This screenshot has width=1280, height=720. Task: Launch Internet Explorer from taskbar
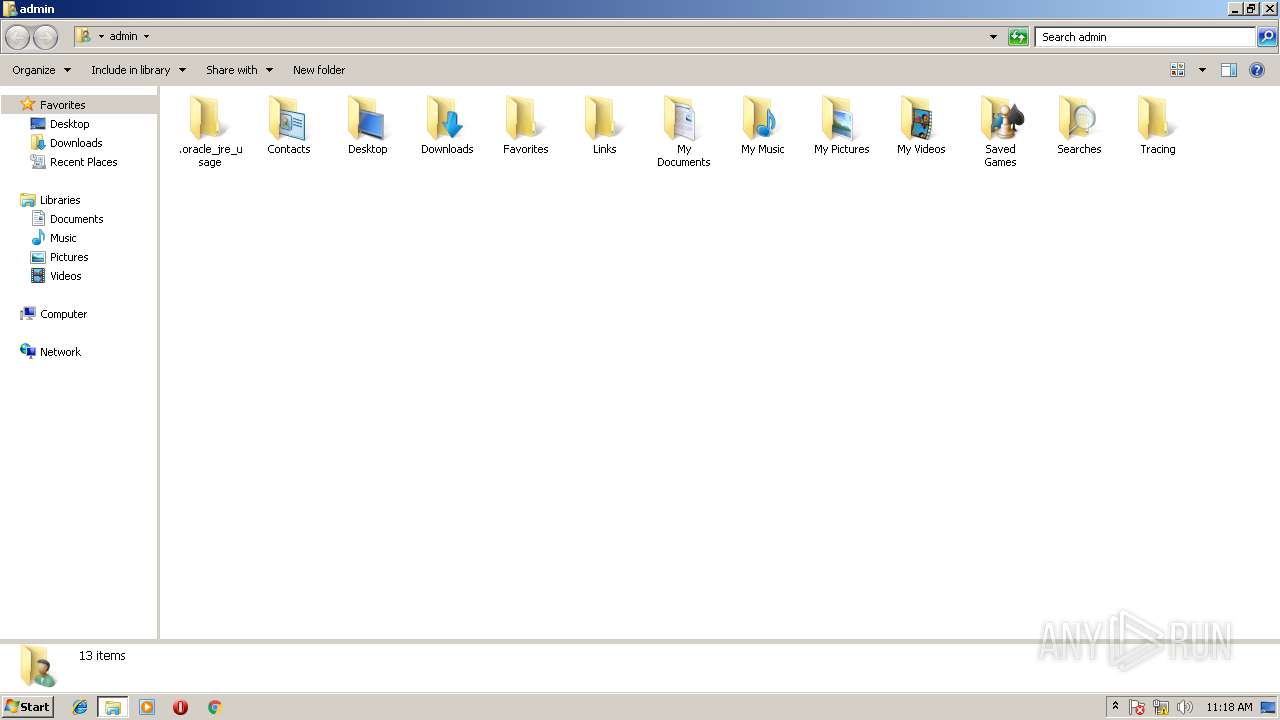(x=80, y=707)
